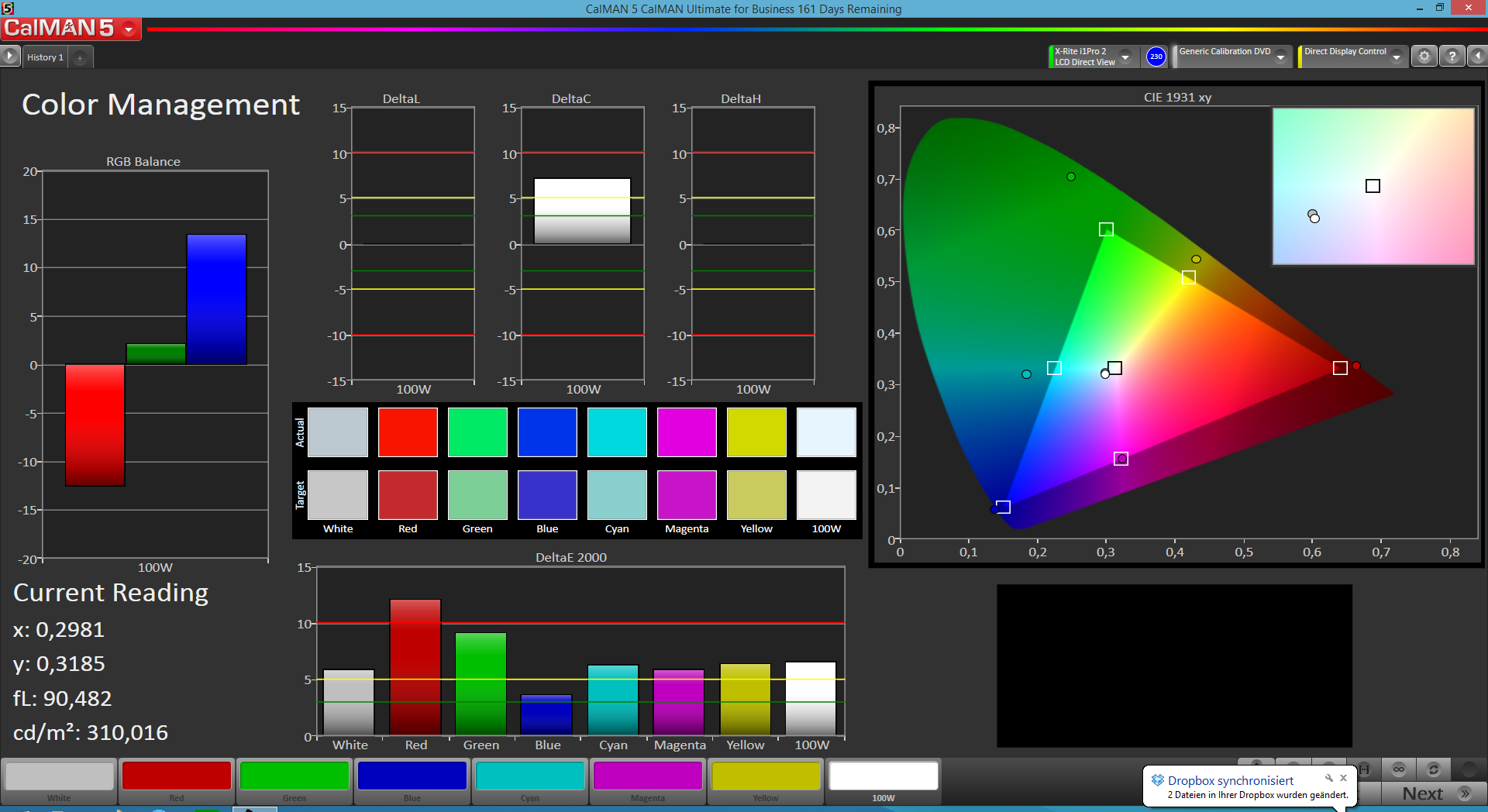The width and height of the screenshot is (1488, 812).
Task: Expand the left panel with the play arrow
Action: pyautogui.click(x=10, y=57)
